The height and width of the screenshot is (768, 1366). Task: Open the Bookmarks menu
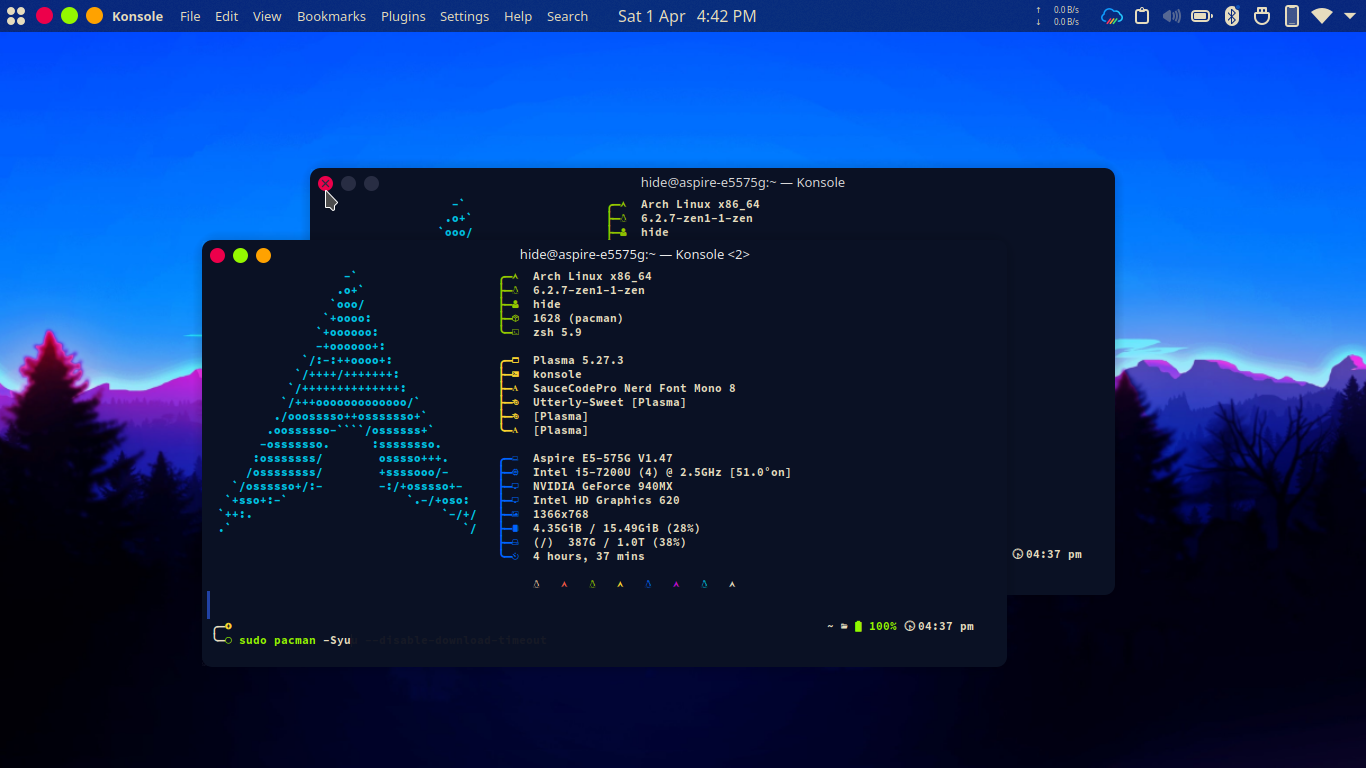point(331,16)
